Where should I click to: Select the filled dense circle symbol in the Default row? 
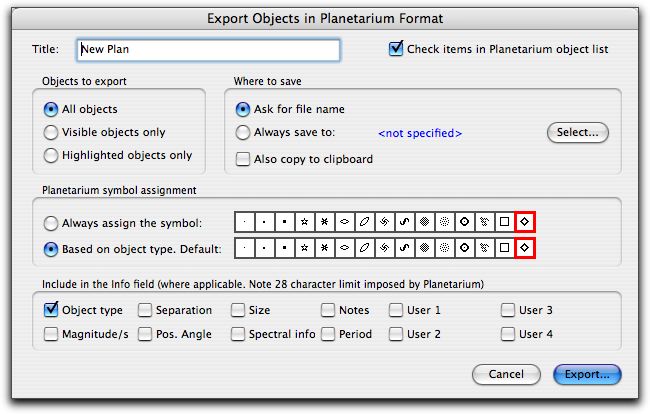pos(426,247)
